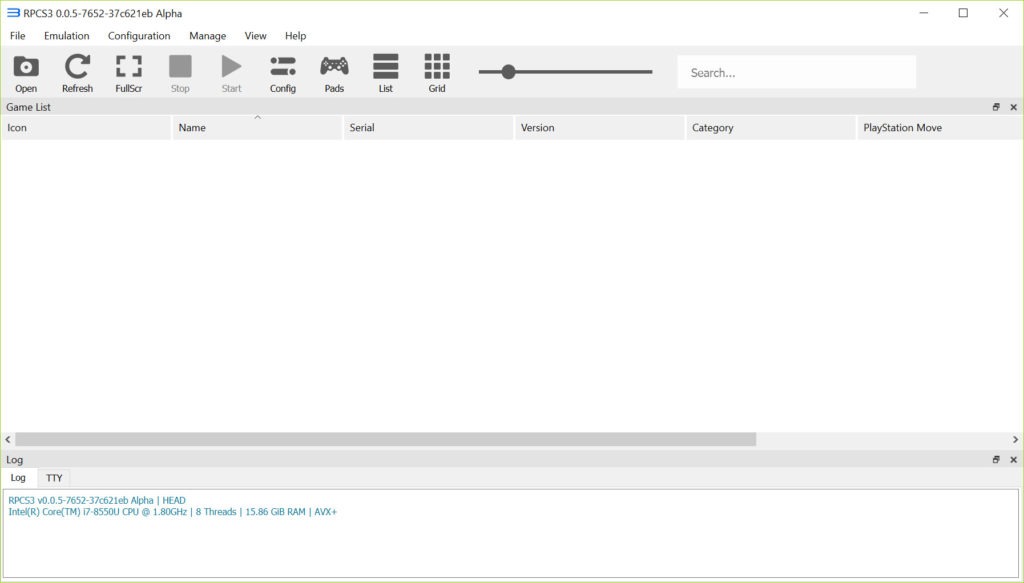Viewport: 1024px width, 583px height.
Task: Sort by the Name column header
Action: point(257,127)
